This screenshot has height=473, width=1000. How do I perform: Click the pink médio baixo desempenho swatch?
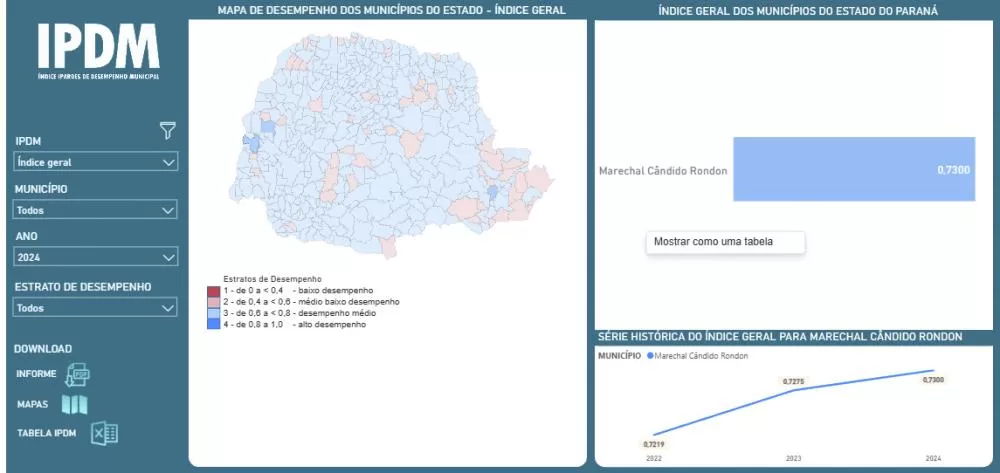(x=213, y=302)
